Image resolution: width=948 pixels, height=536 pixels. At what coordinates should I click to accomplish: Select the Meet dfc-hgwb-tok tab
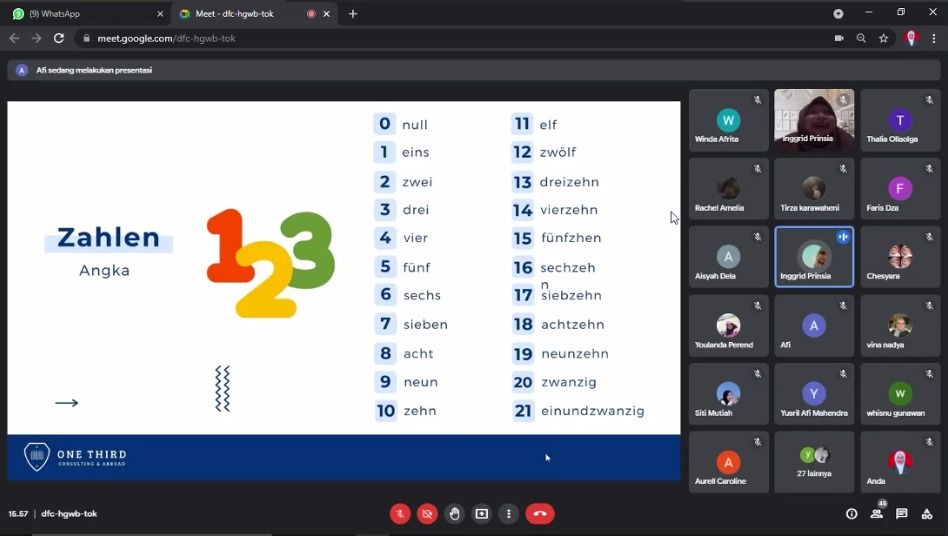point(254,13)
